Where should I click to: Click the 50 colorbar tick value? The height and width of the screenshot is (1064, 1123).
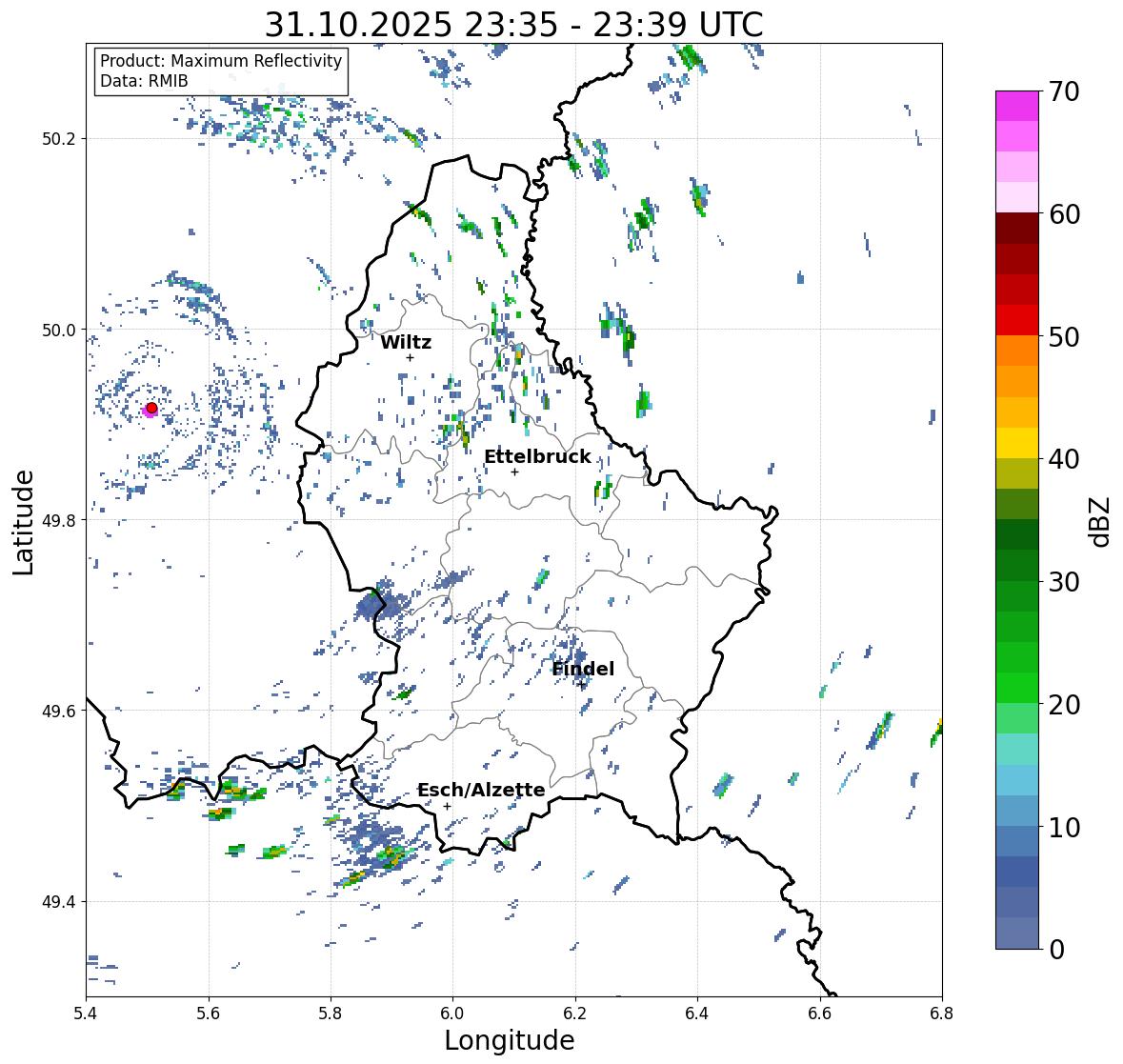click(1064, 336)
